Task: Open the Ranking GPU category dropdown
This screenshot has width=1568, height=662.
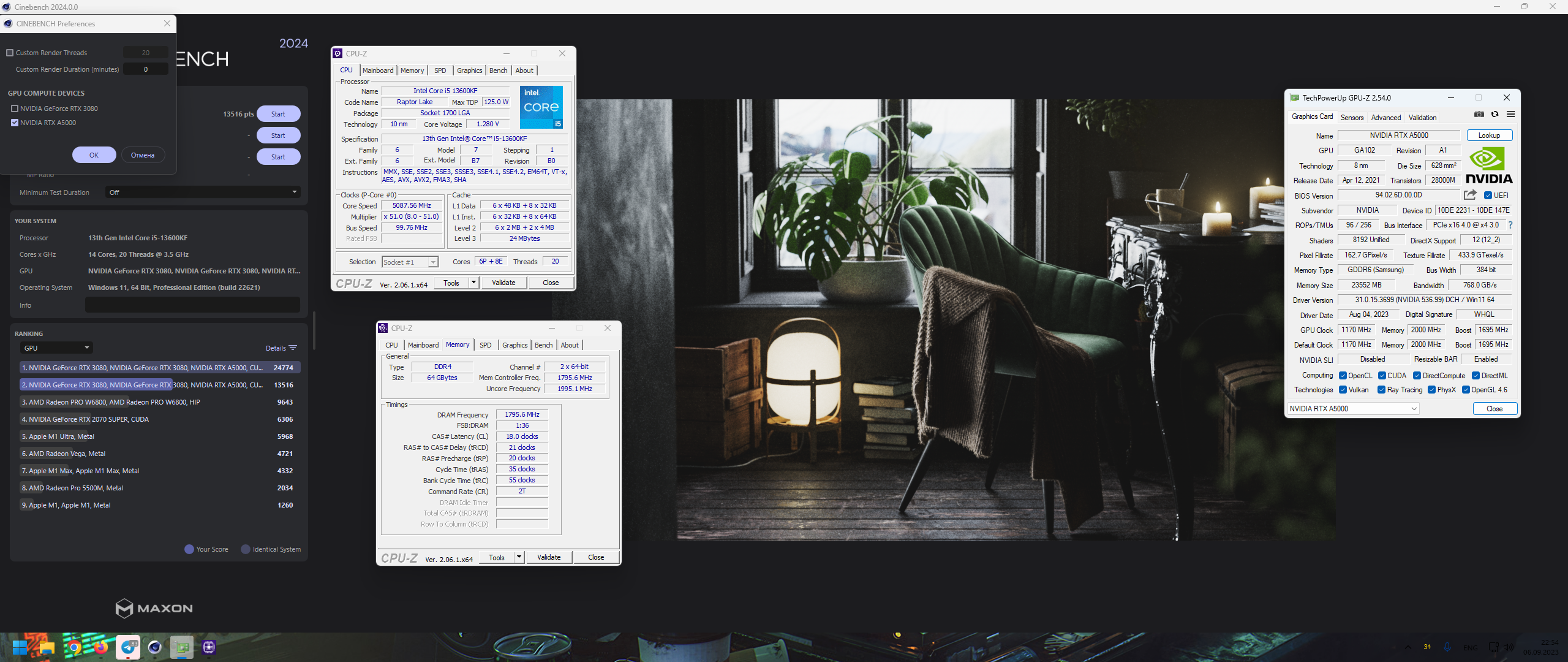Action: tap(56, 348)
